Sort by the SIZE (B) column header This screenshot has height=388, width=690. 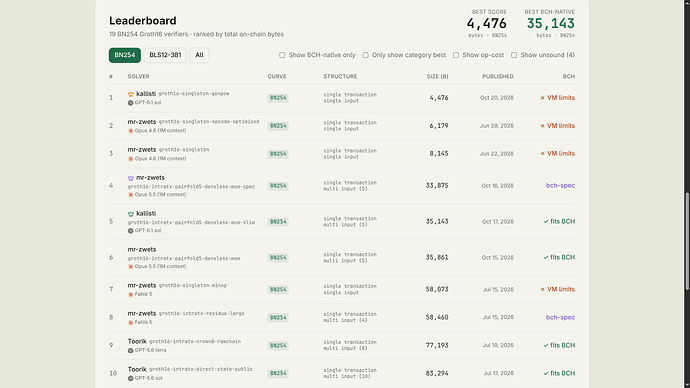(437, 77)
